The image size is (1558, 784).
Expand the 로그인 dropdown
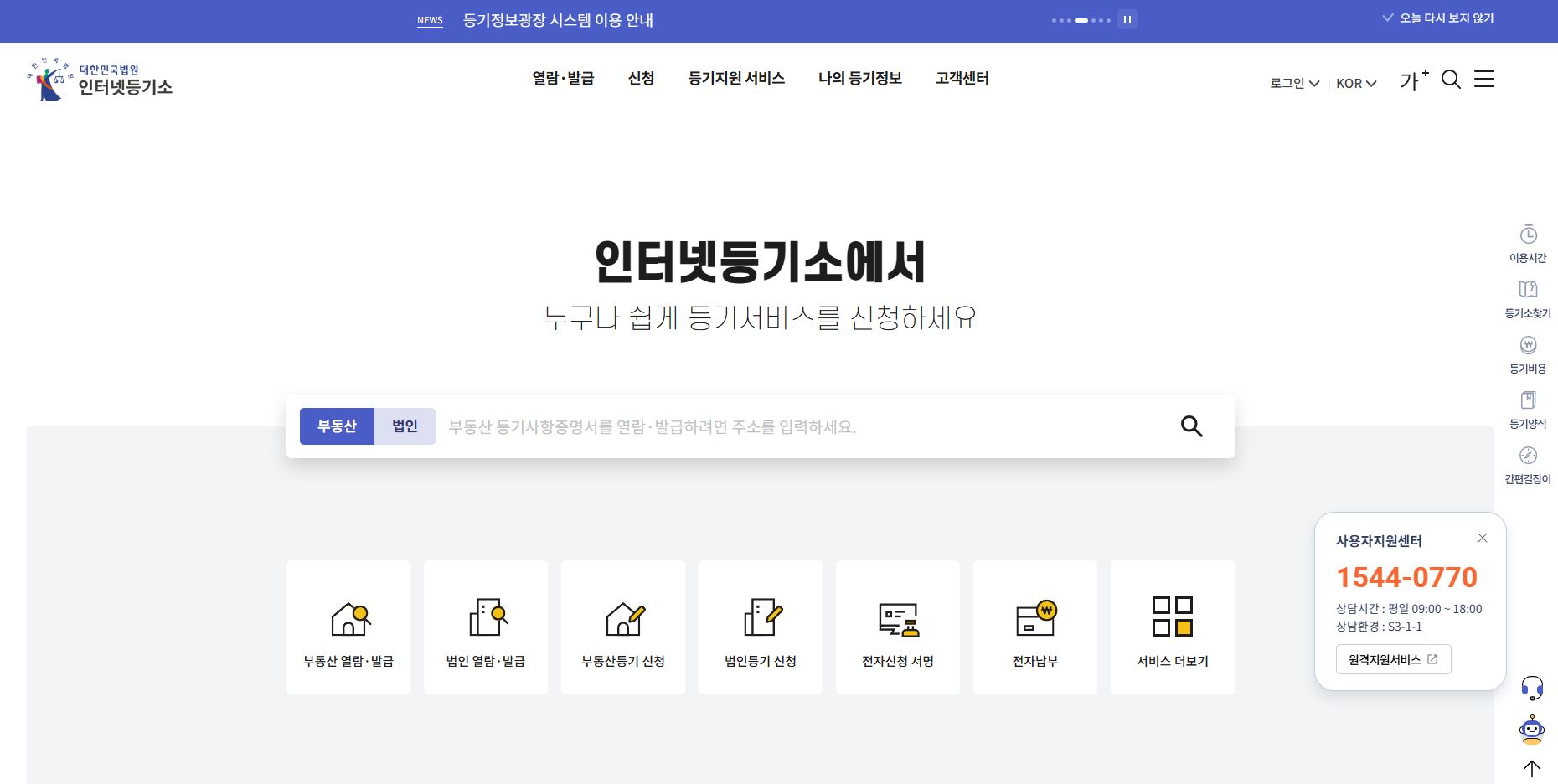tap(1294, 83)
